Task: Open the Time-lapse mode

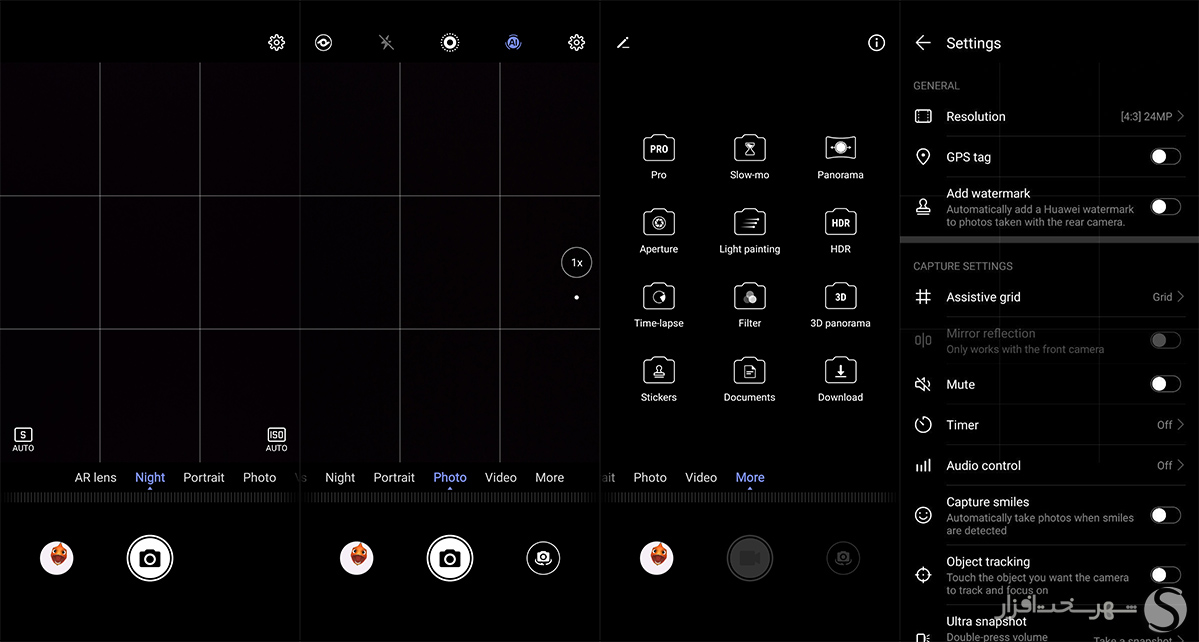Action: pos(658,298)
